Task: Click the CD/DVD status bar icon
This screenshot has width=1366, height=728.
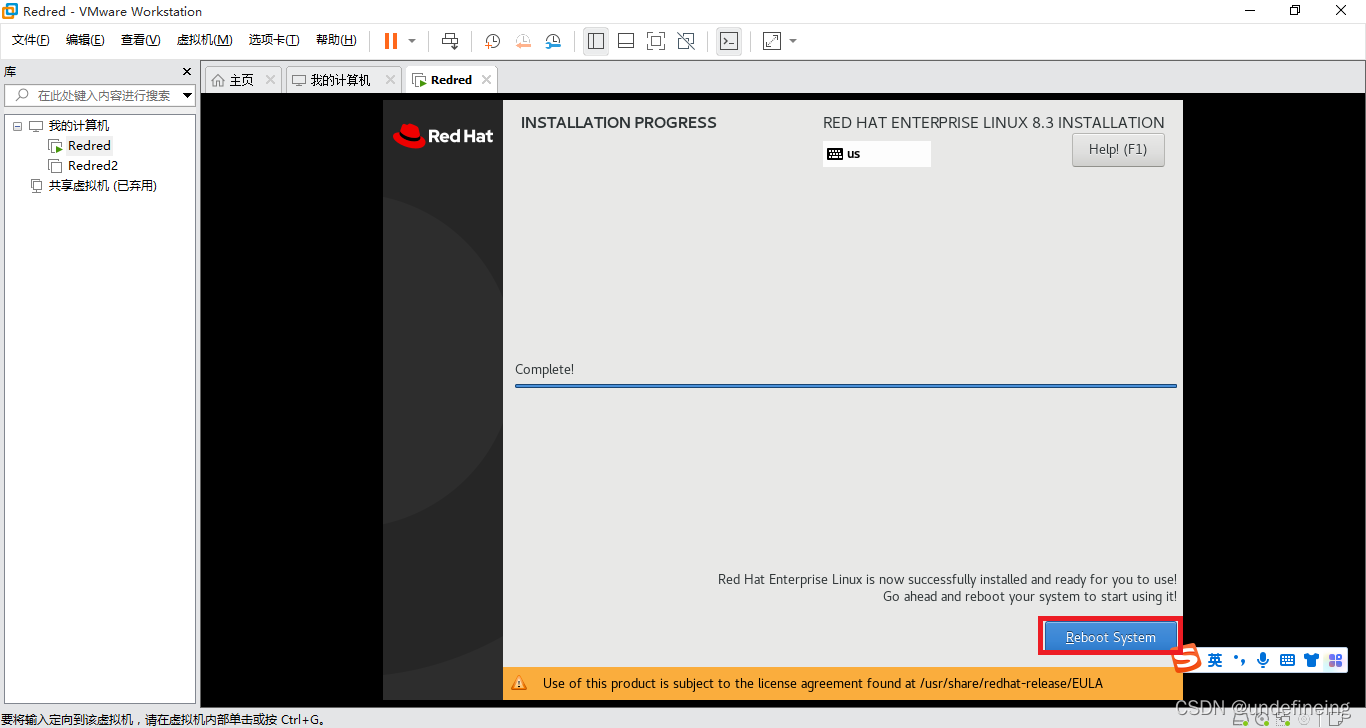Action: [1262, 717]
